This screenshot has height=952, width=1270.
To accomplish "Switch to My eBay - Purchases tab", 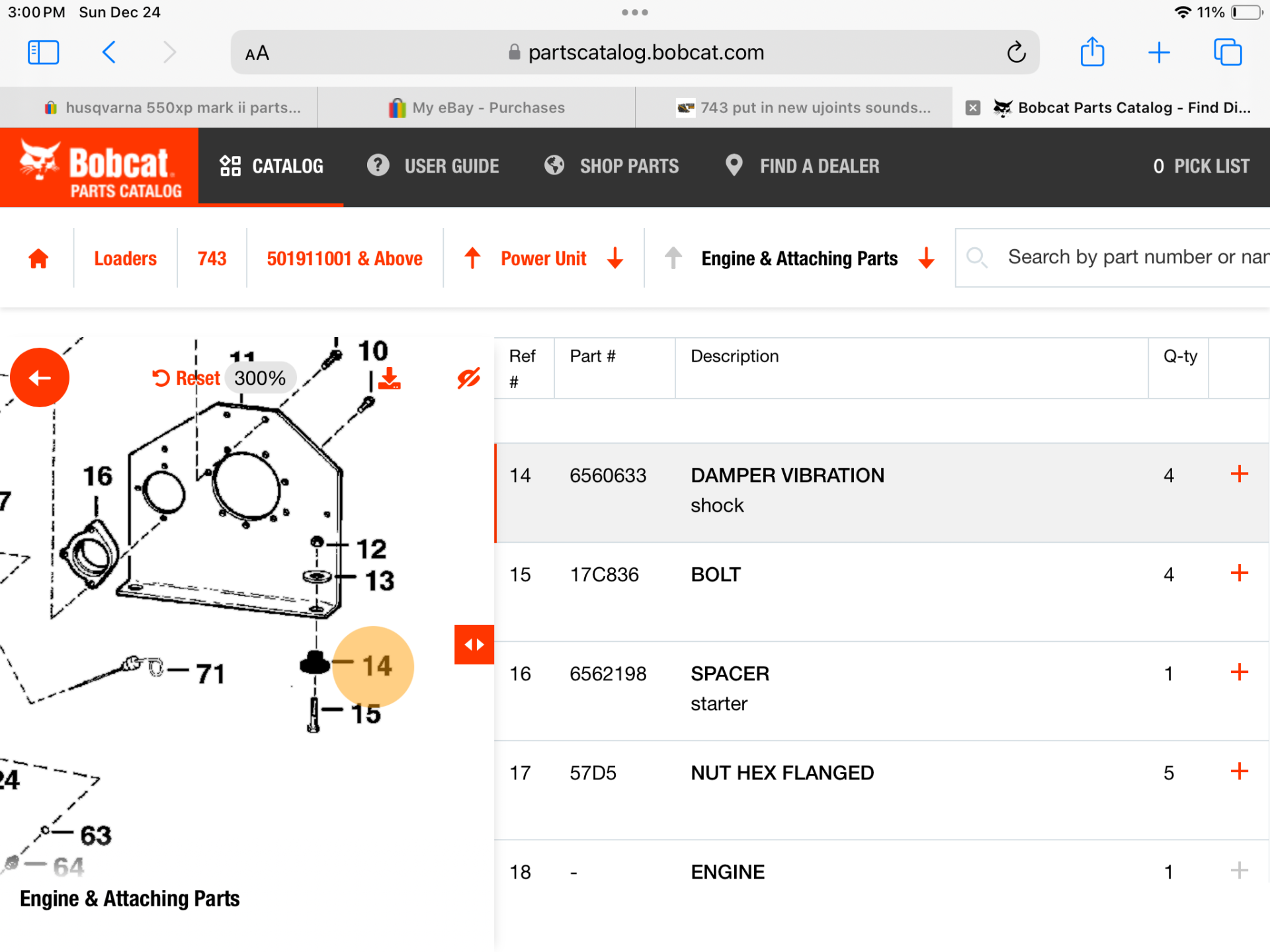I will 476,107.
